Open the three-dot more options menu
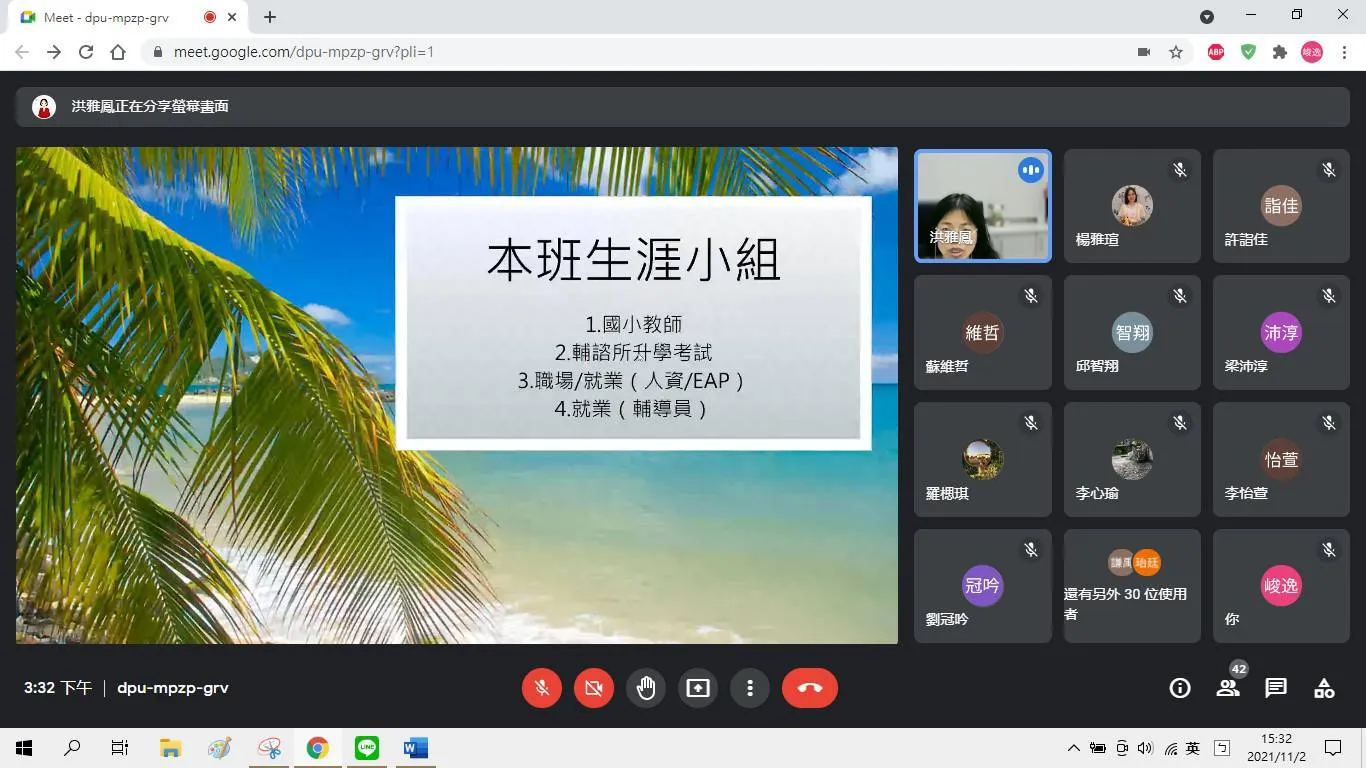Image resolution: width=1366 pixels, height=768 pixels. click(750, 688)
